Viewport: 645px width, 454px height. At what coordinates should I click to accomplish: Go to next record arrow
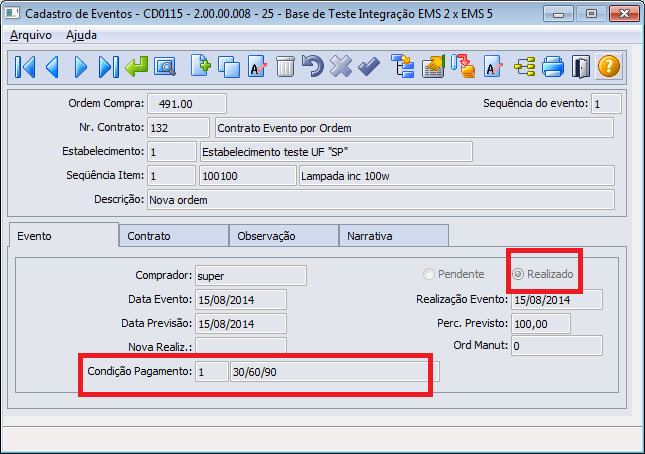coord(81,67)
